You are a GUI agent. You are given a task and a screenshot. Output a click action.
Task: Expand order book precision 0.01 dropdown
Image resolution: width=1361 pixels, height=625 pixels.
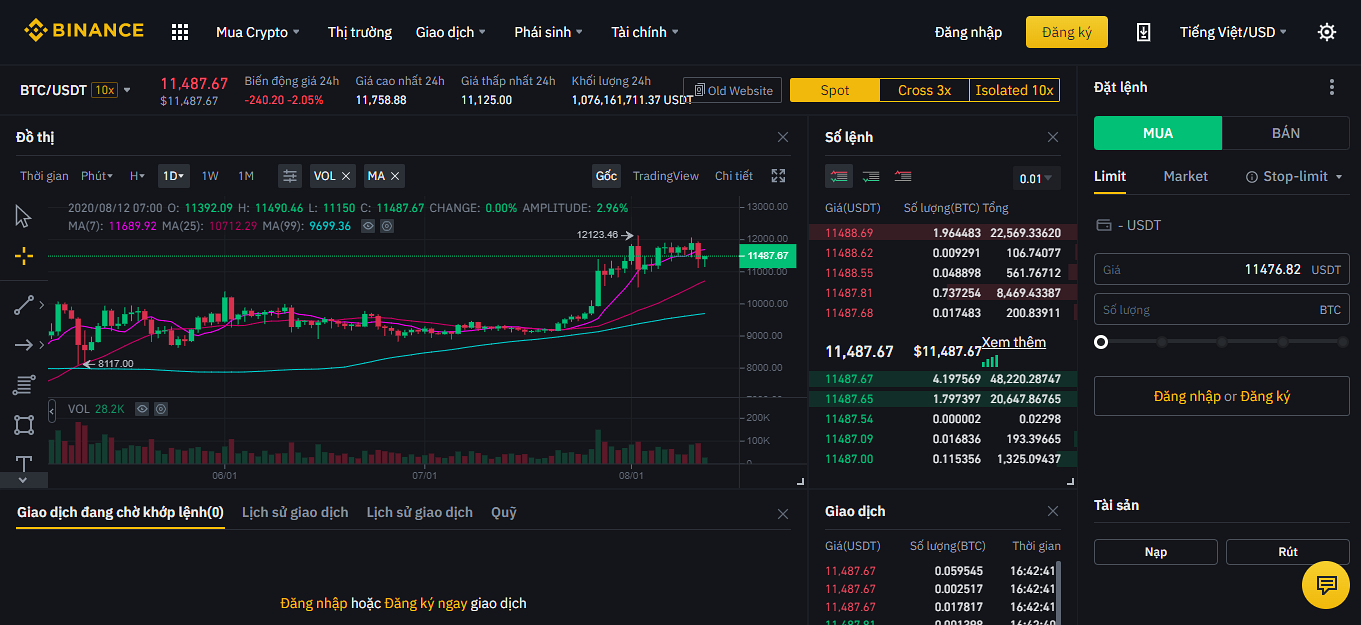pos(1036,179)
